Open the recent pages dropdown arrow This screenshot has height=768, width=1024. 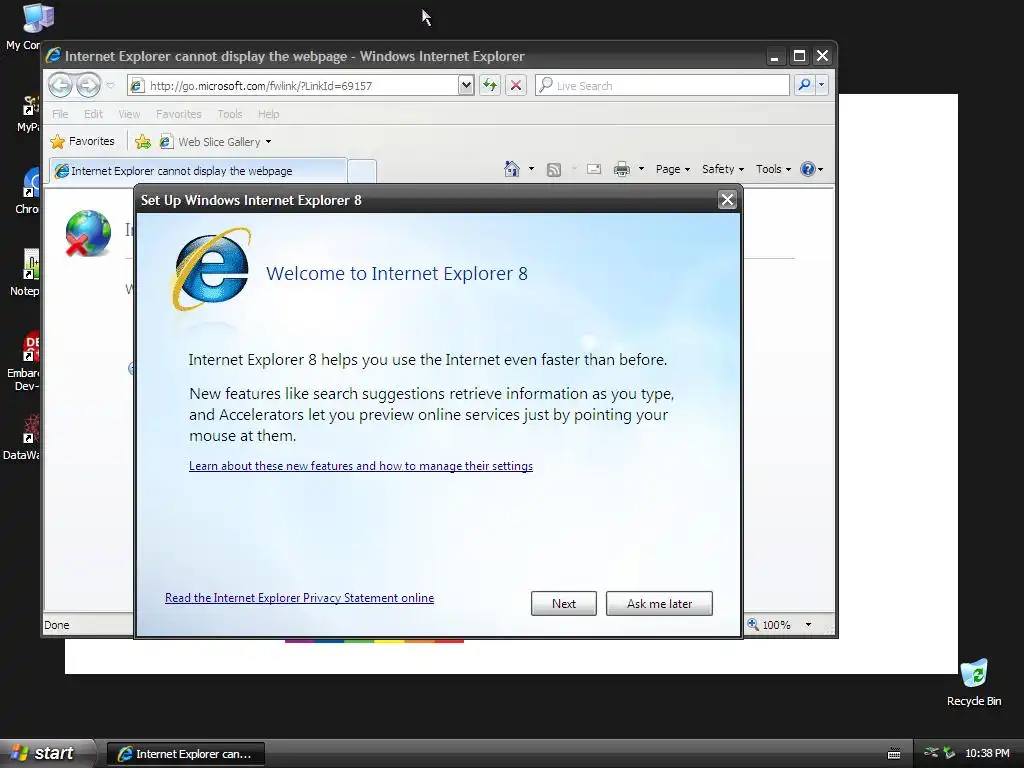pos(110,86)
